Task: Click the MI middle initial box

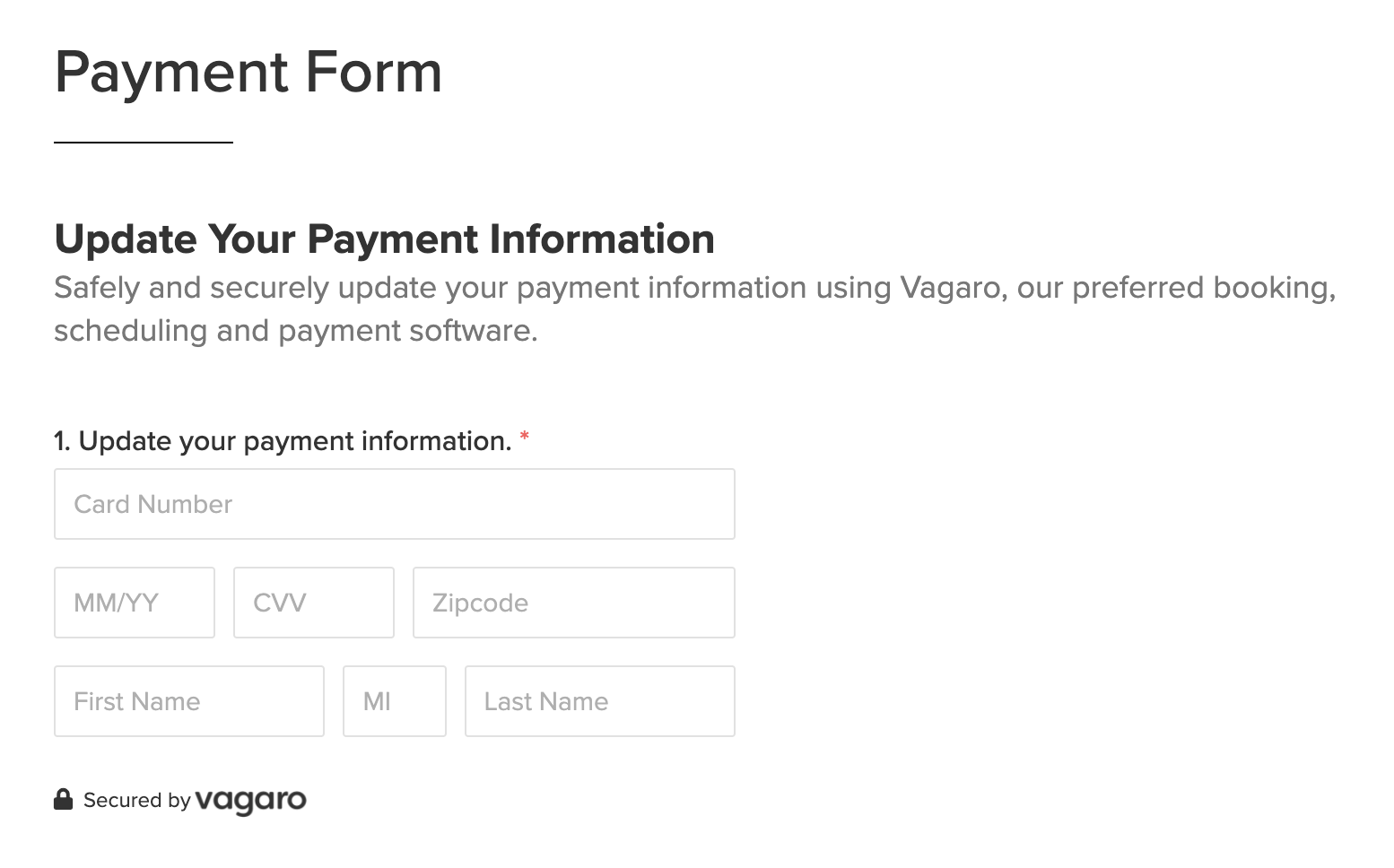Action: [394, 701]
